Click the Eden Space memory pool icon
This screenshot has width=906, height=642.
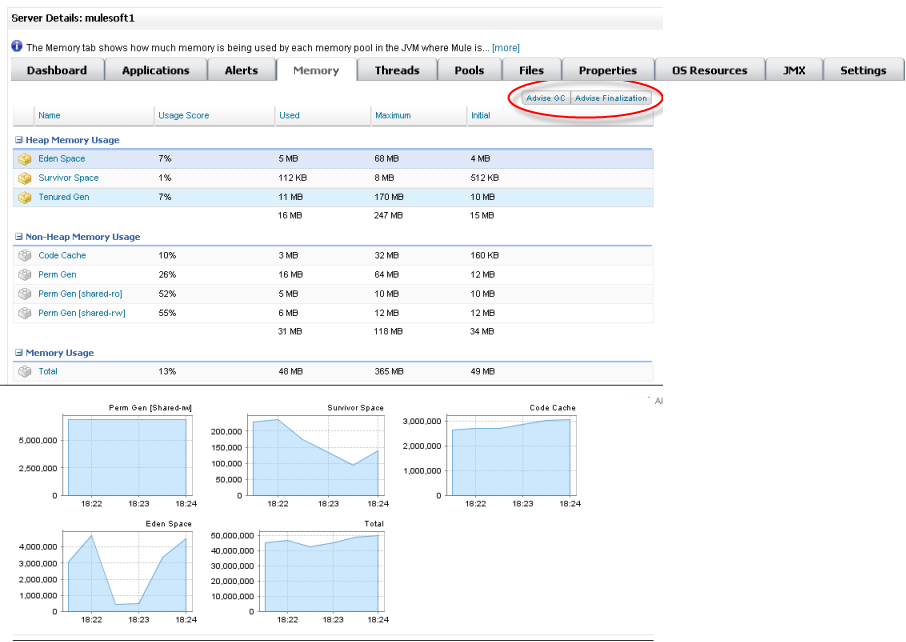point(25,159)
